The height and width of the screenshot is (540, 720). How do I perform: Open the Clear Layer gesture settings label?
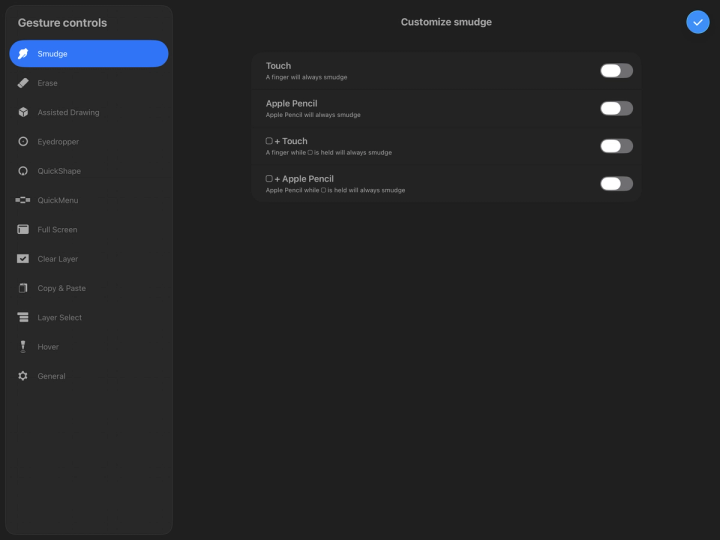point(58,259)
